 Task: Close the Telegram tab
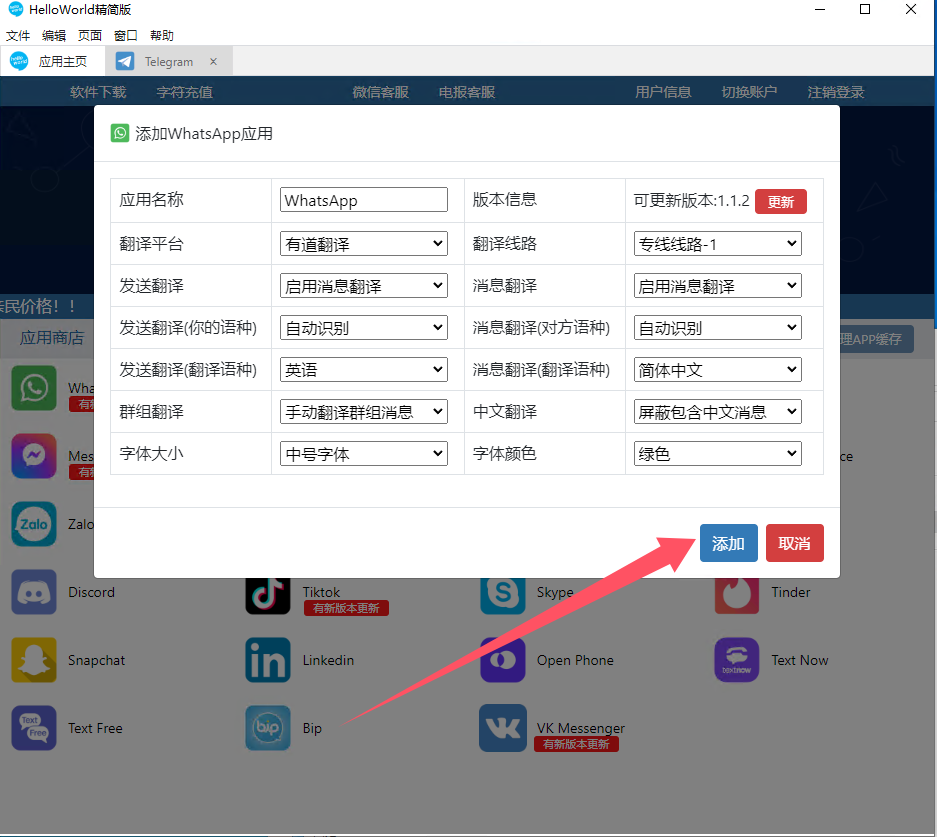pyautogui.click(x=213, y=62)
